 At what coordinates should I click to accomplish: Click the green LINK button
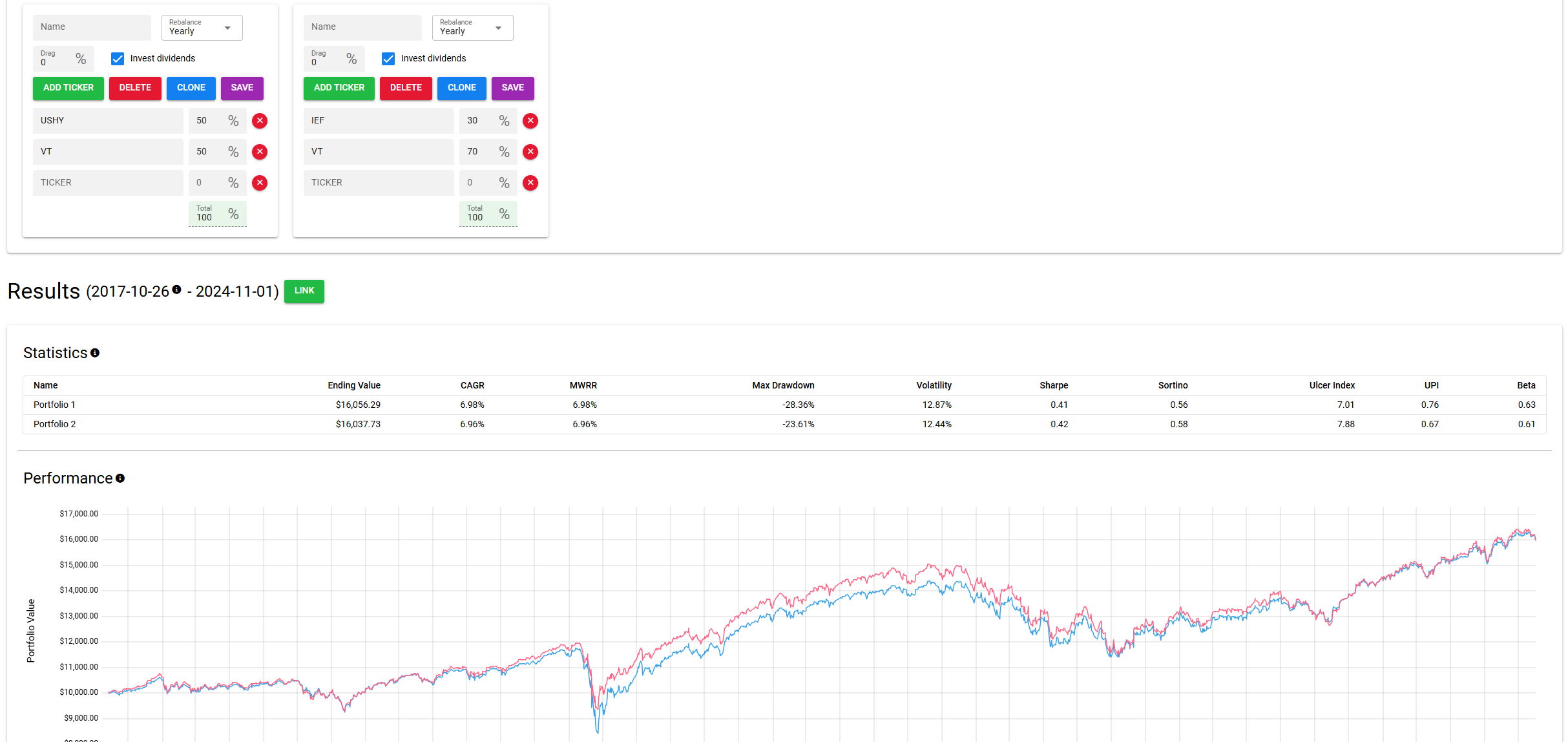tap(304, 291)
